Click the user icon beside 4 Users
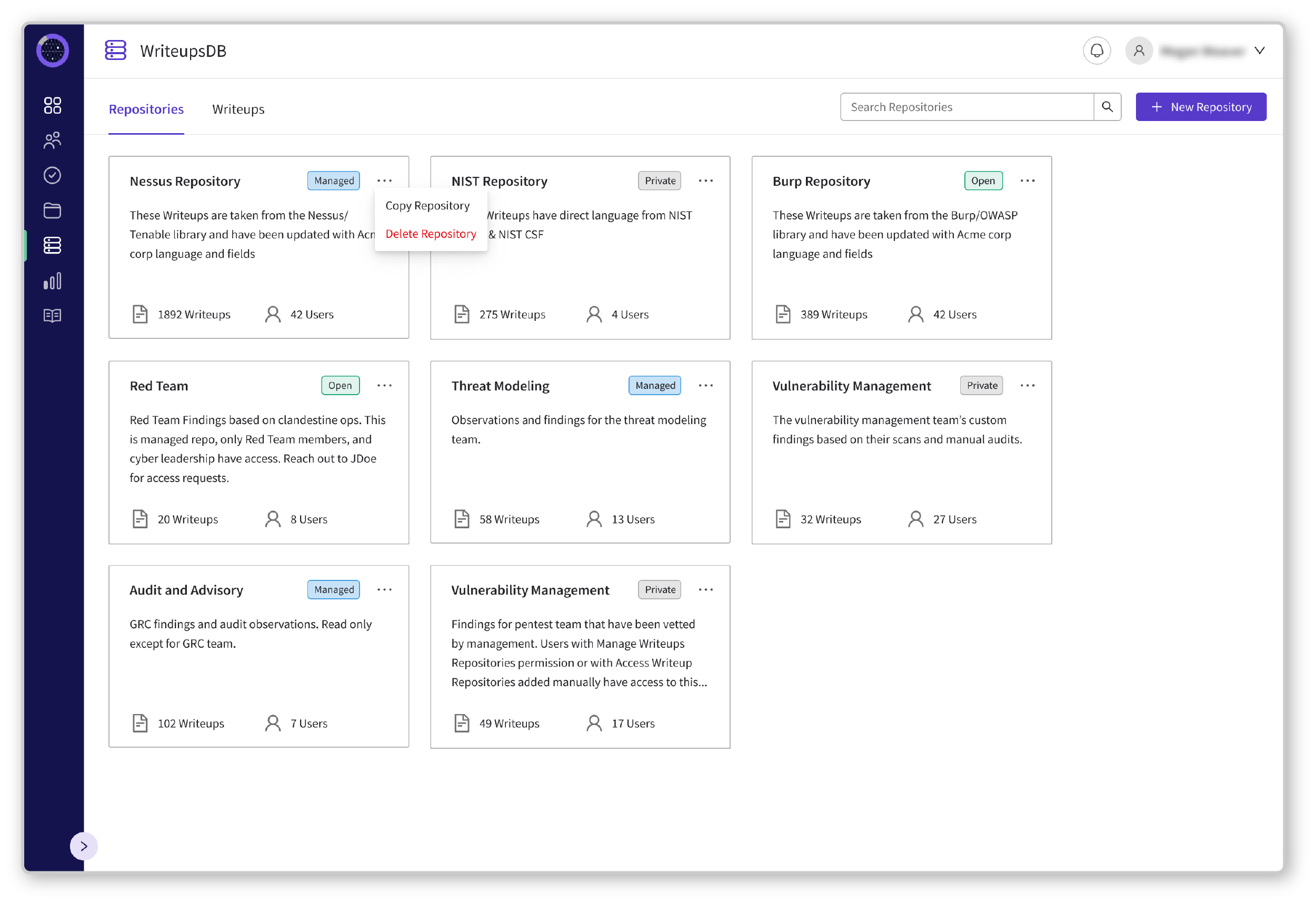The height and width of the screenshot is (904, 1316). [595, 314]
